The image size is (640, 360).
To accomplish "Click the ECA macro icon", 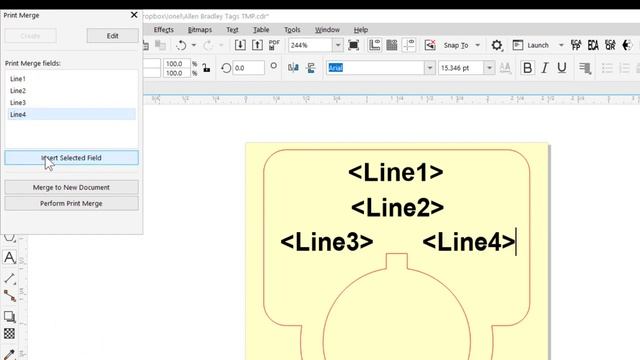I will click(593, 45).
